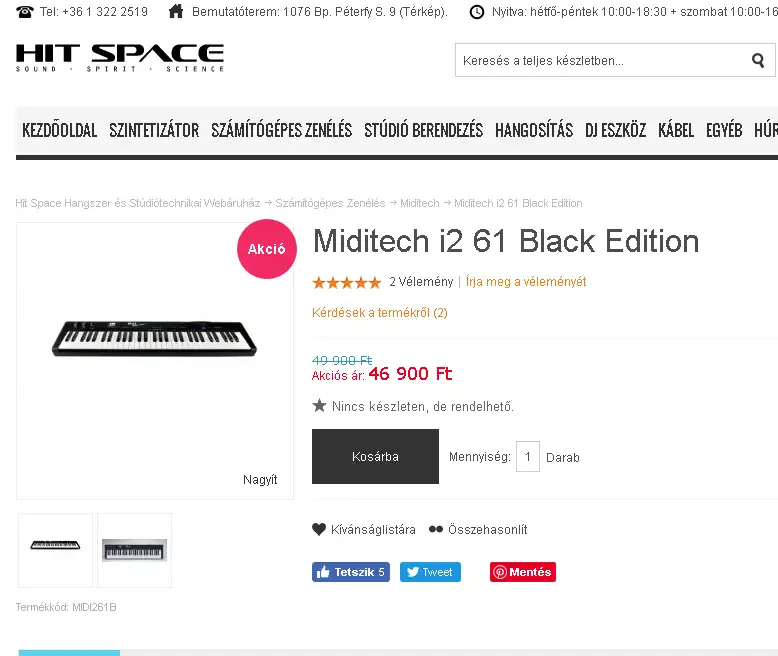This screenshot has width=778, height=656.
Task: Open the DJ Eszköz menu
Action: [615, 130]
